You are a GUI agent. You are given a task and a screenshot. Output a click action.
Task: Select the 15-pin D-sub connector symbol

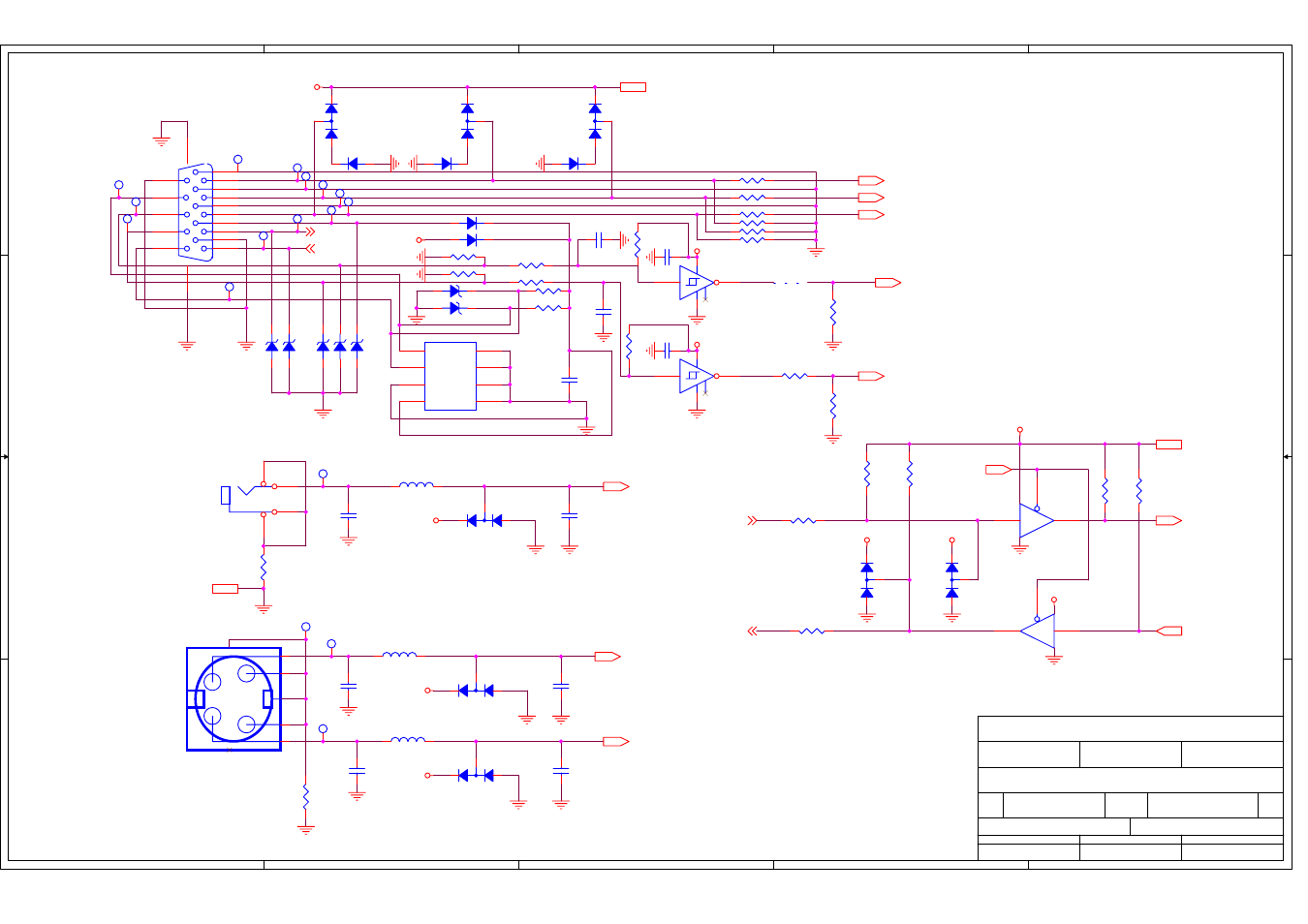point(196,213)
